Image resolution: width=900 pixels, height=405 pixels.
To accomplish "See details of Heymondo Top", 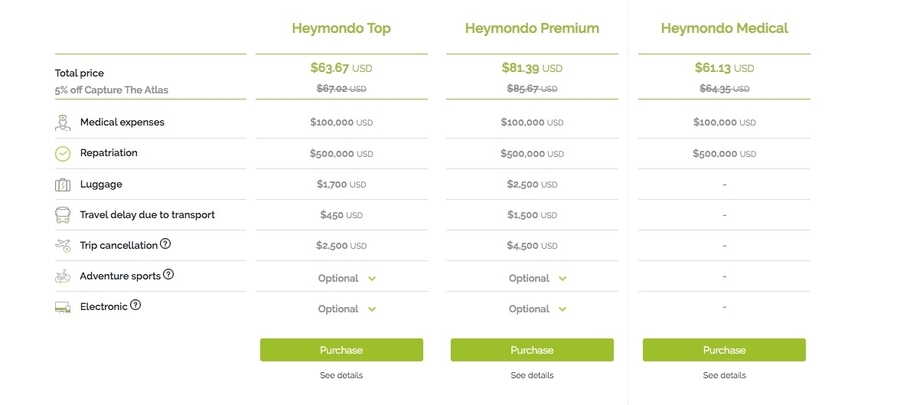I will [341, 376].
